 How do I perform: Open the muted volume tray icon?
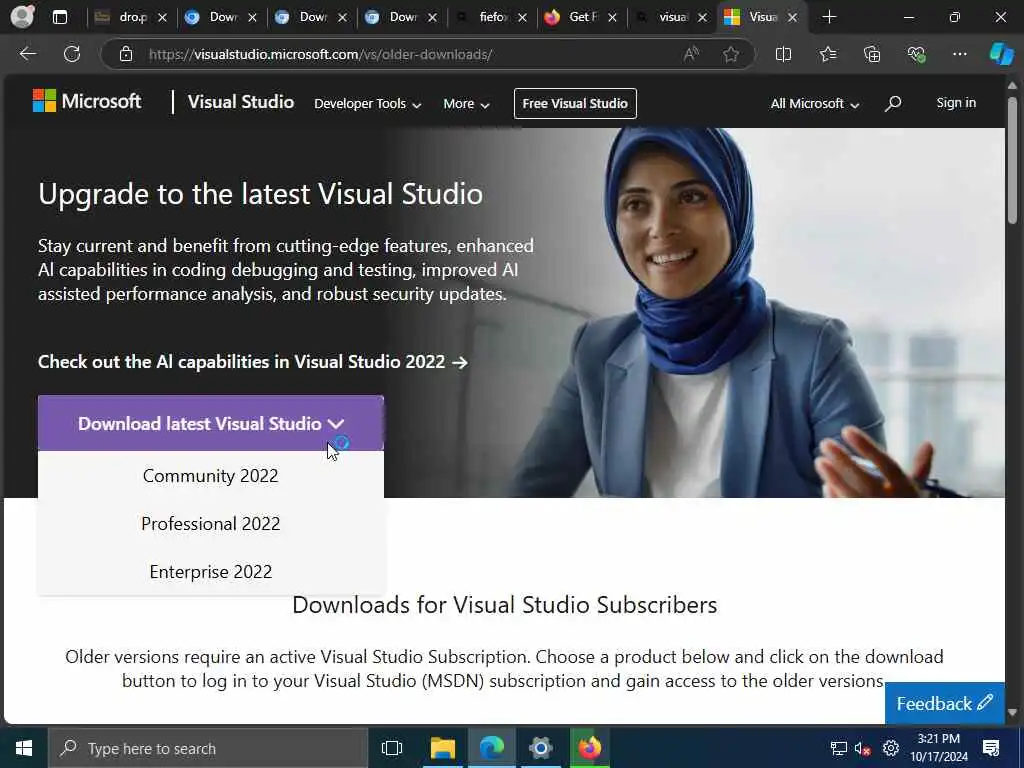(862, 748)
